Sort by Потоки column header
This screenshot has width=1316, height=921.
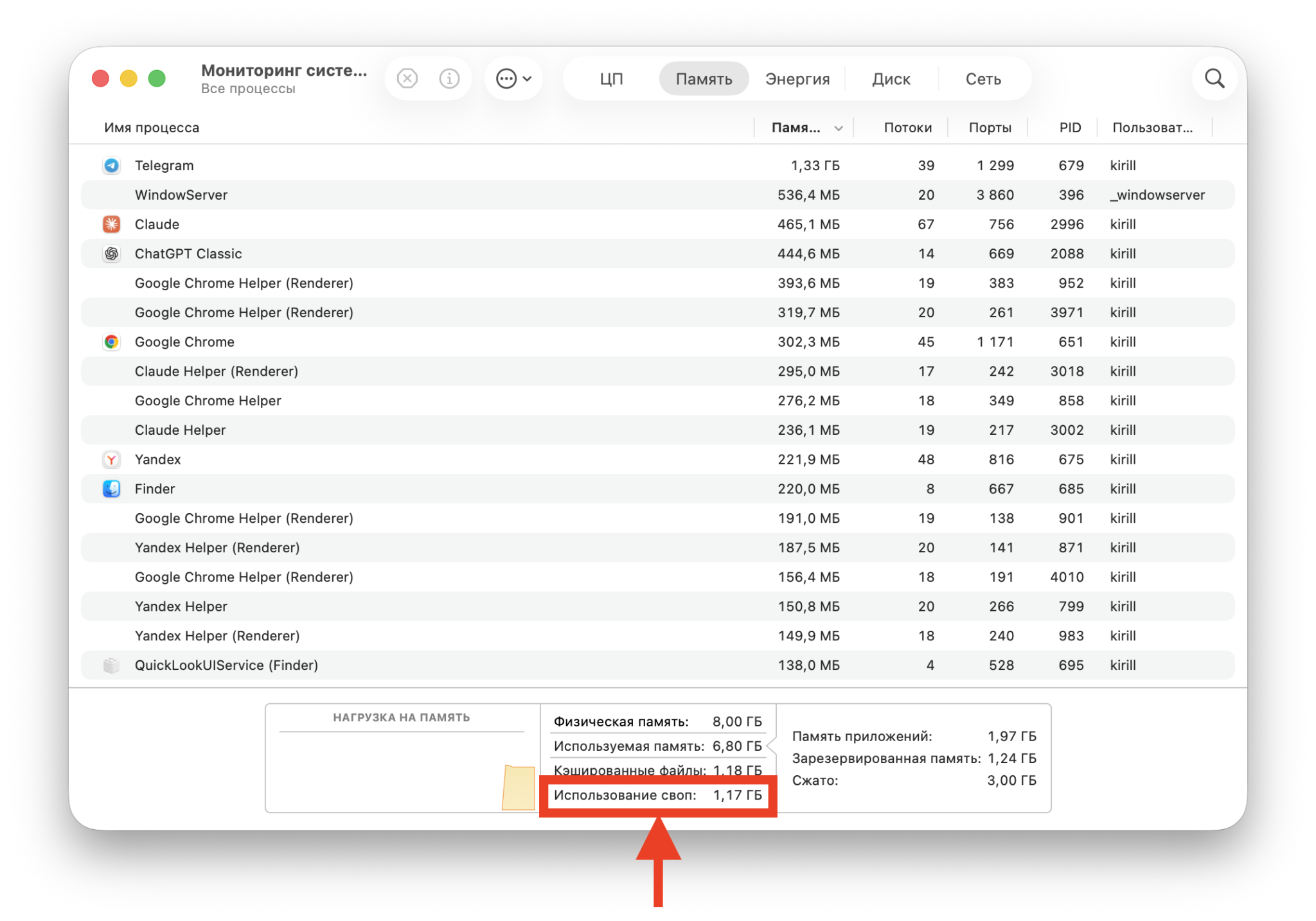pos(907,127)
